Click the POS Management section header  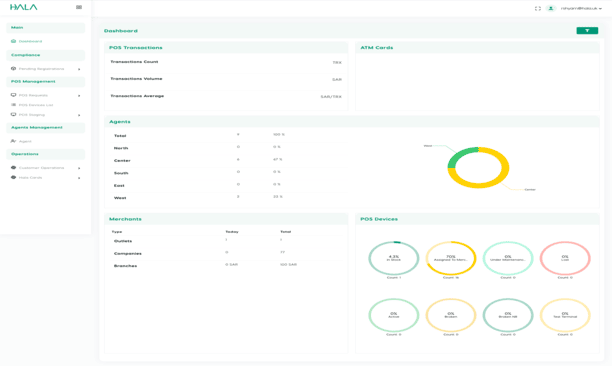click(46, 82)
